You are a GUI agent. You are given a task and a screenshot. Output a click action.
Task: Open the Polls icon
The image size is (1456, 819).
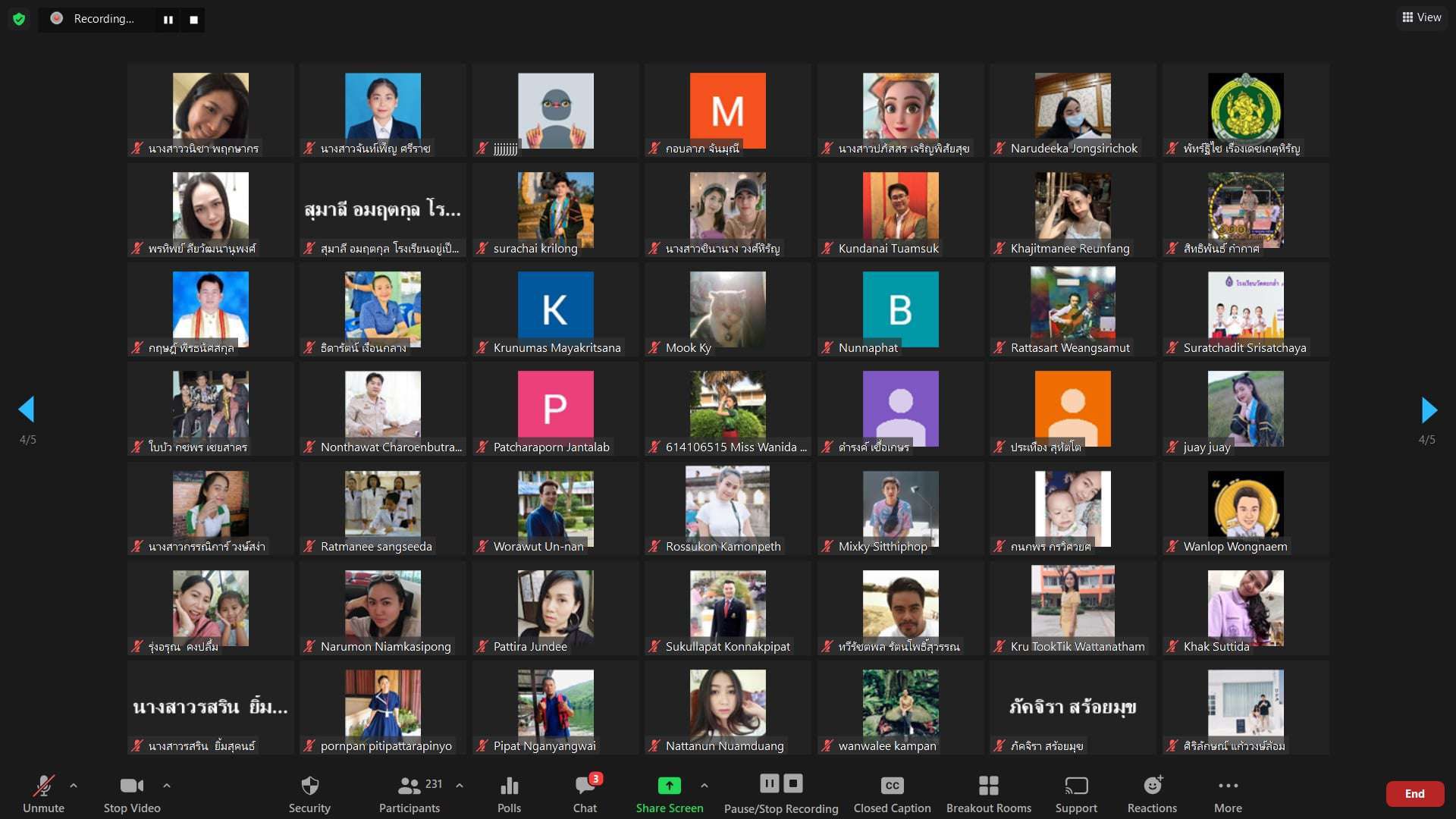pyautogui.click(x=509, y=786)
